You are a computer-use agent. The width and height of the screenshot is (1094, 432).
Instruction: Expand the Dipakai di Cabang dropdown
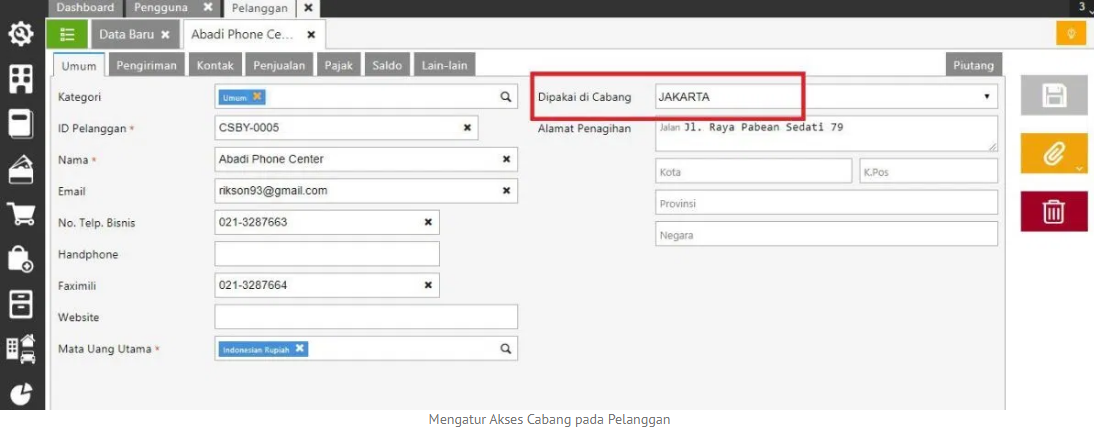click(986, 97)
